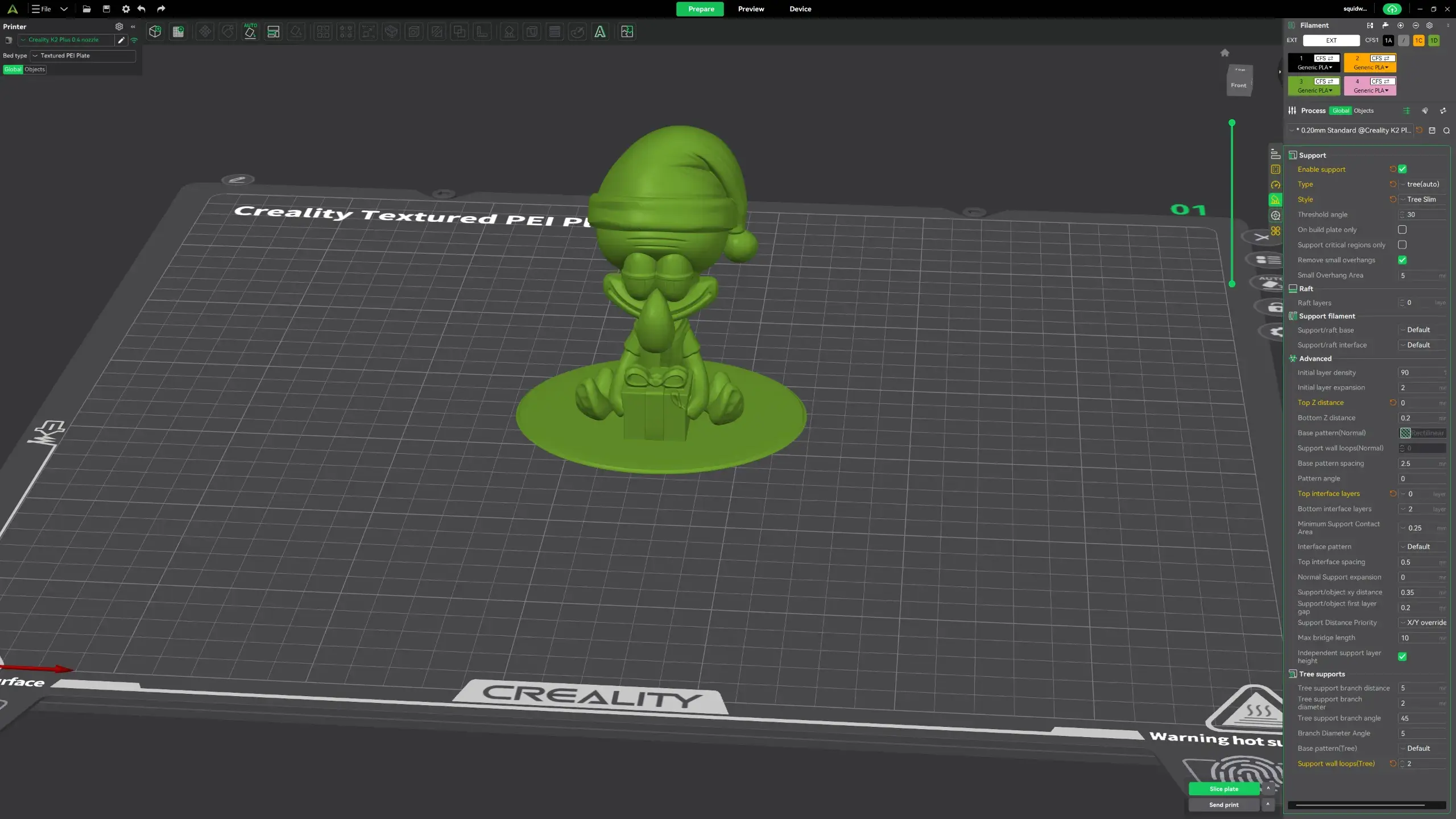The image size is (1456, 819).
Task: Click the Tree support branch angle field
Action: tap(1422, 718)
